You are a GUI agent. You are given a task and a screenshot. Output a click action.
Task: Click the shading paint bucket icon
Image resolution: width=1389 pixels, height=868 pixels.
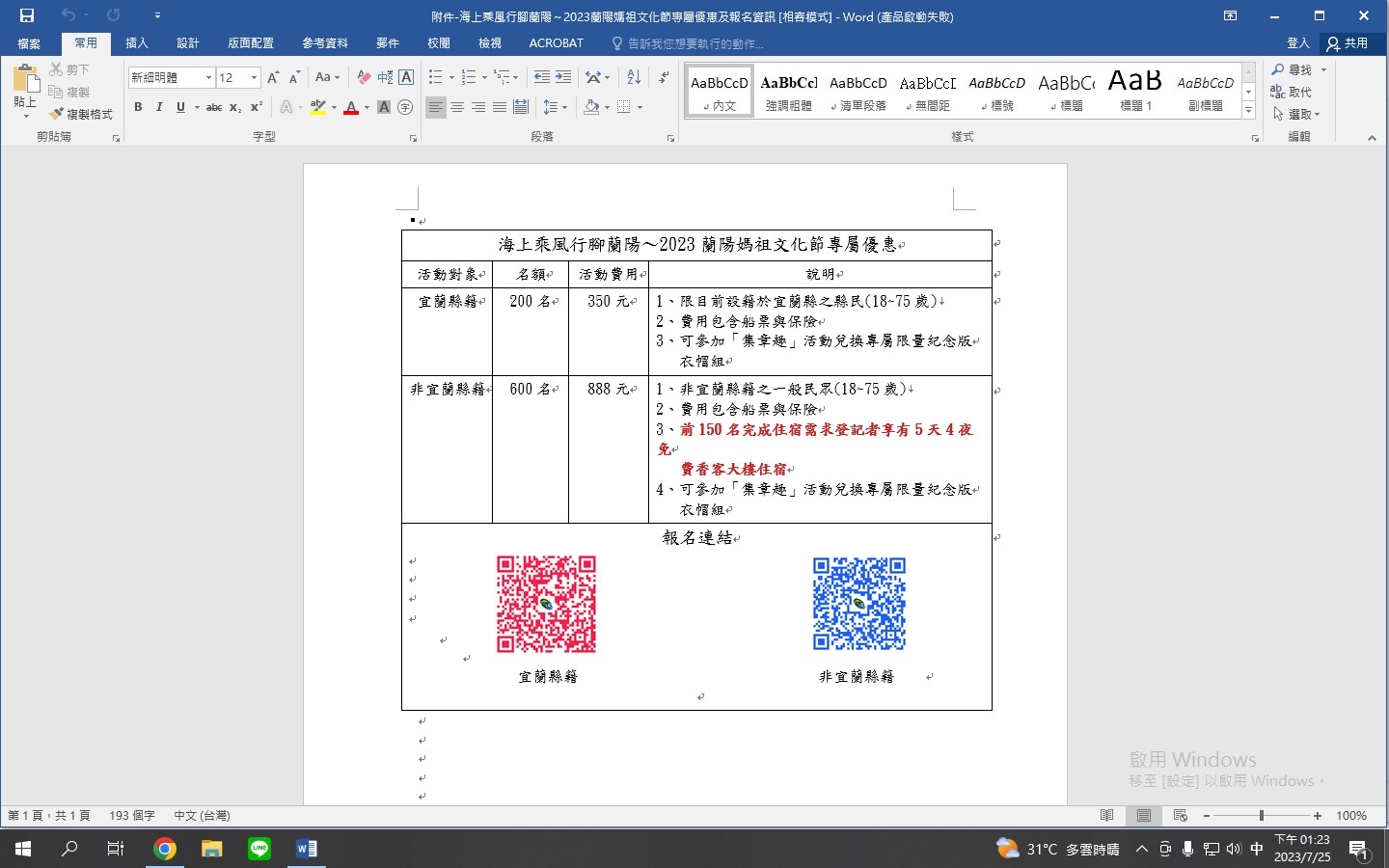(591, 107)
